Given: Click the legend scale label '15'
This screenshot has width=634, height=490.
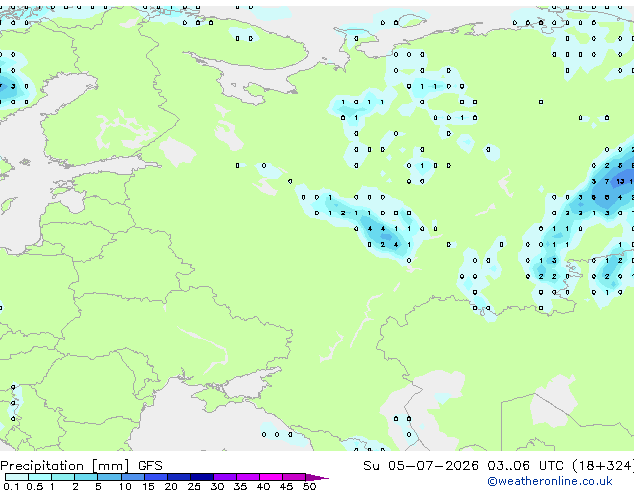Looking at the screenshot, I should click(x=148, y=486).
